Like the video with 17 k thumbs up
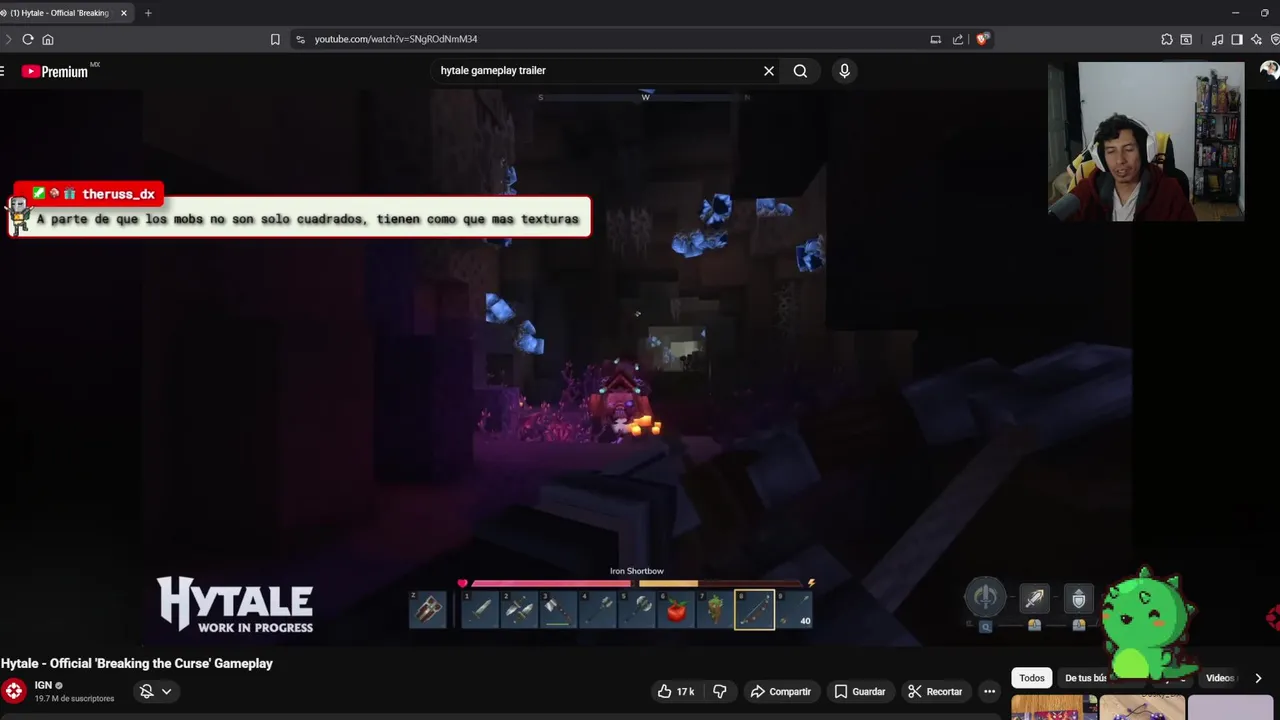 (676, 691)
